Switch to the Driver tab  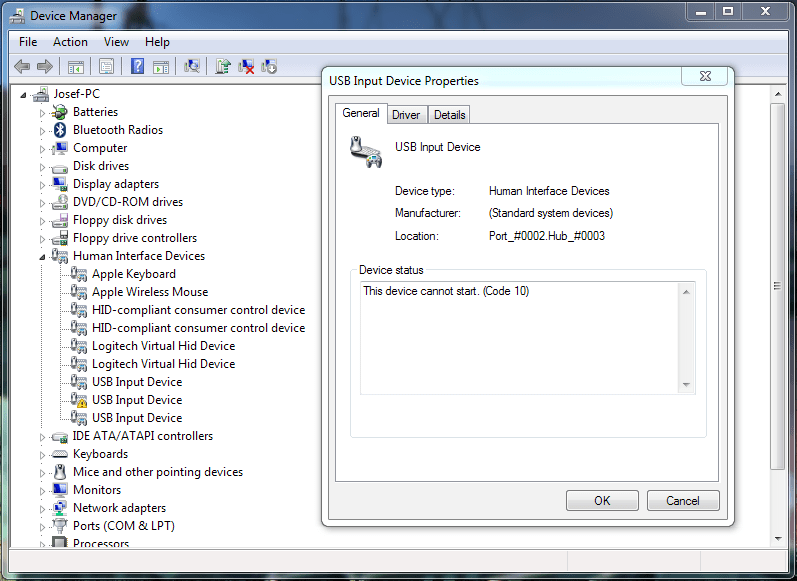(406, 115)
